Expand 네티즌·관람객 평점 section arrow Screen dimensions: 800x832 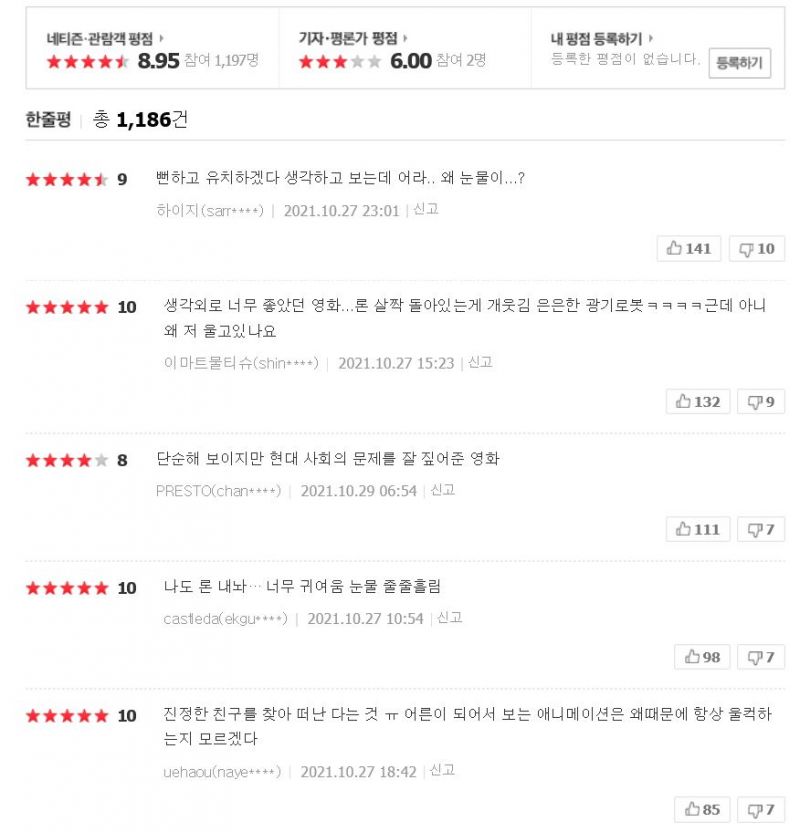pos(161,38)
